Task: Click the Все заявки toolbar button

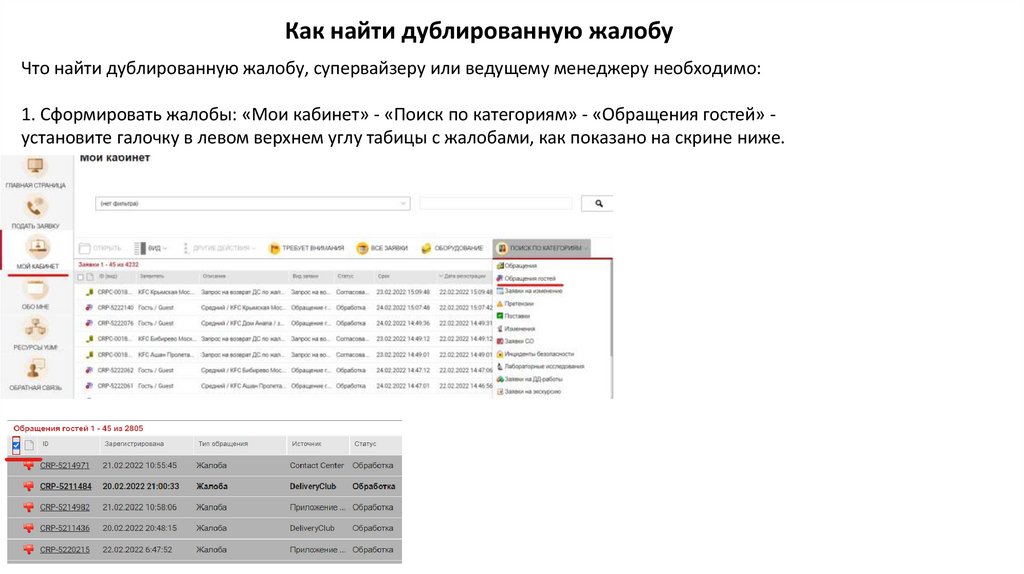Action: (383, 248)
